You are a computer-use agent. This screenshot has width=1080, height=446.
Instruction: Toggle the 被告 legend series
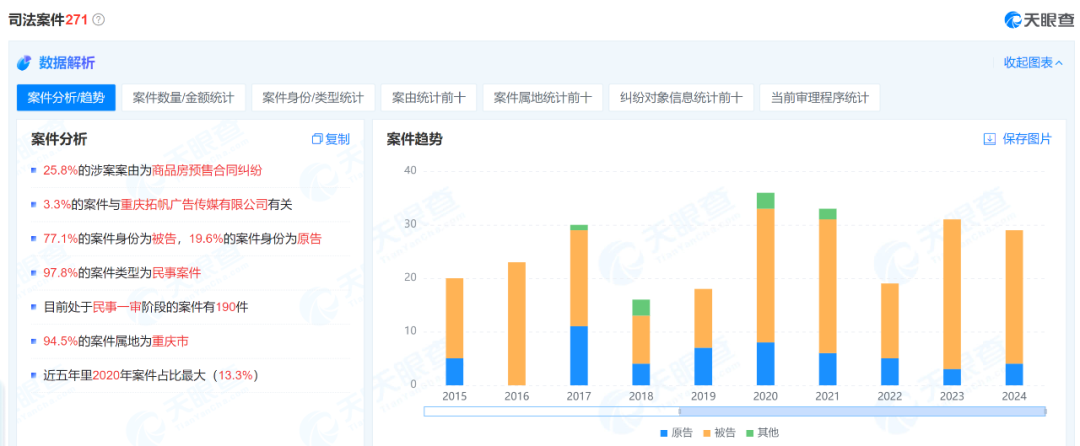(x=720, y=432)
